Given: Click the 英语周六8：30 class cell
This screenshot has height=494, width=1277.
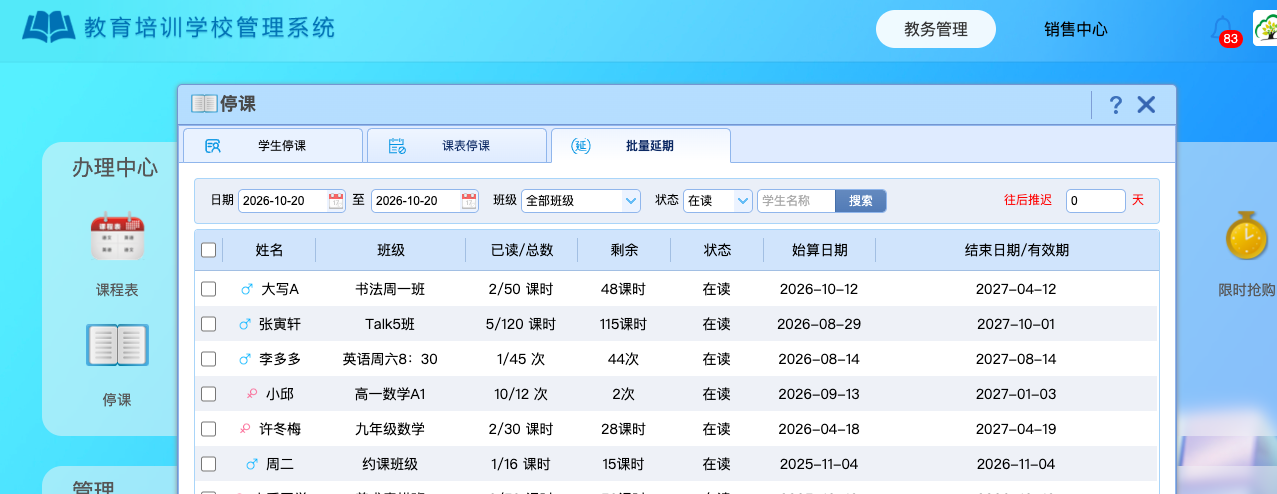Looking at the screenshot, I should pos(390,359).
